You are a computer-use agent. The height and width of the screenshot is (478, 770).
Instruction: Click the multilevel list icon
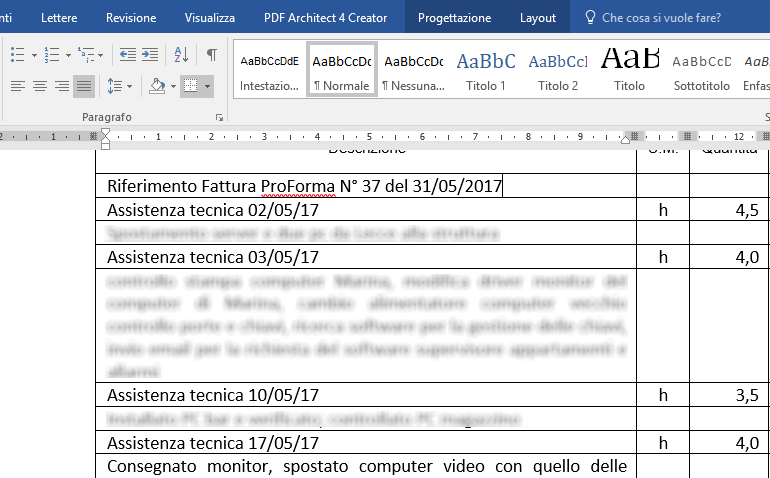tap(86, 55)
